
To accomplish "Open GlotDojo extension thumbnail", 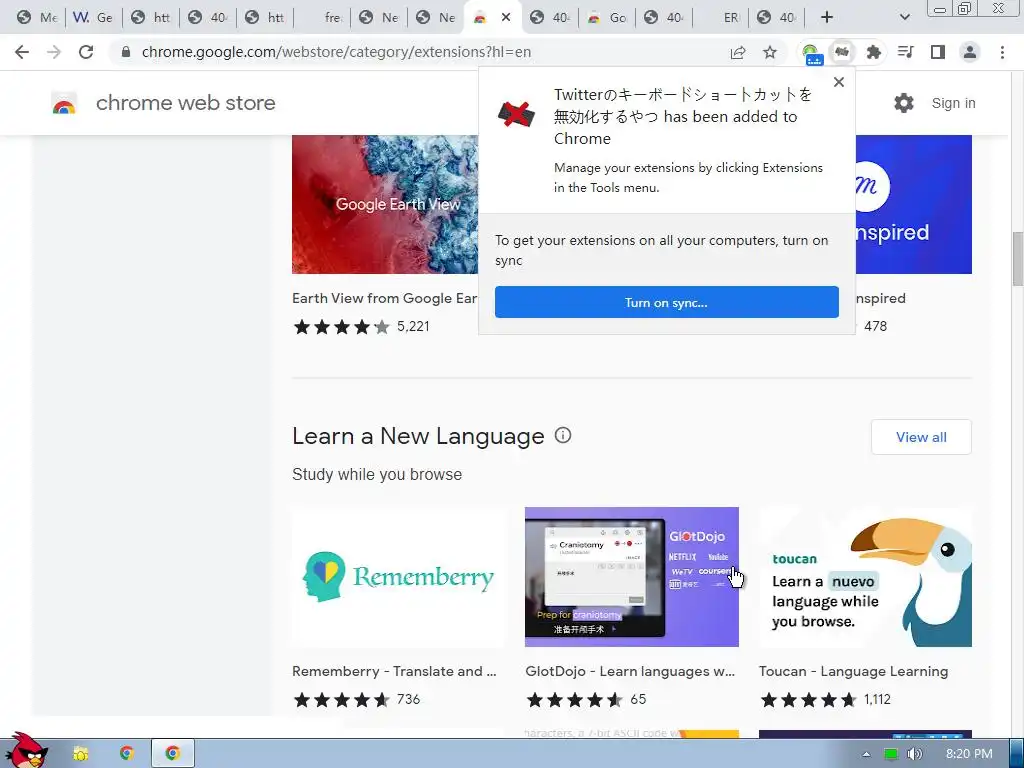I will [632, 577].
